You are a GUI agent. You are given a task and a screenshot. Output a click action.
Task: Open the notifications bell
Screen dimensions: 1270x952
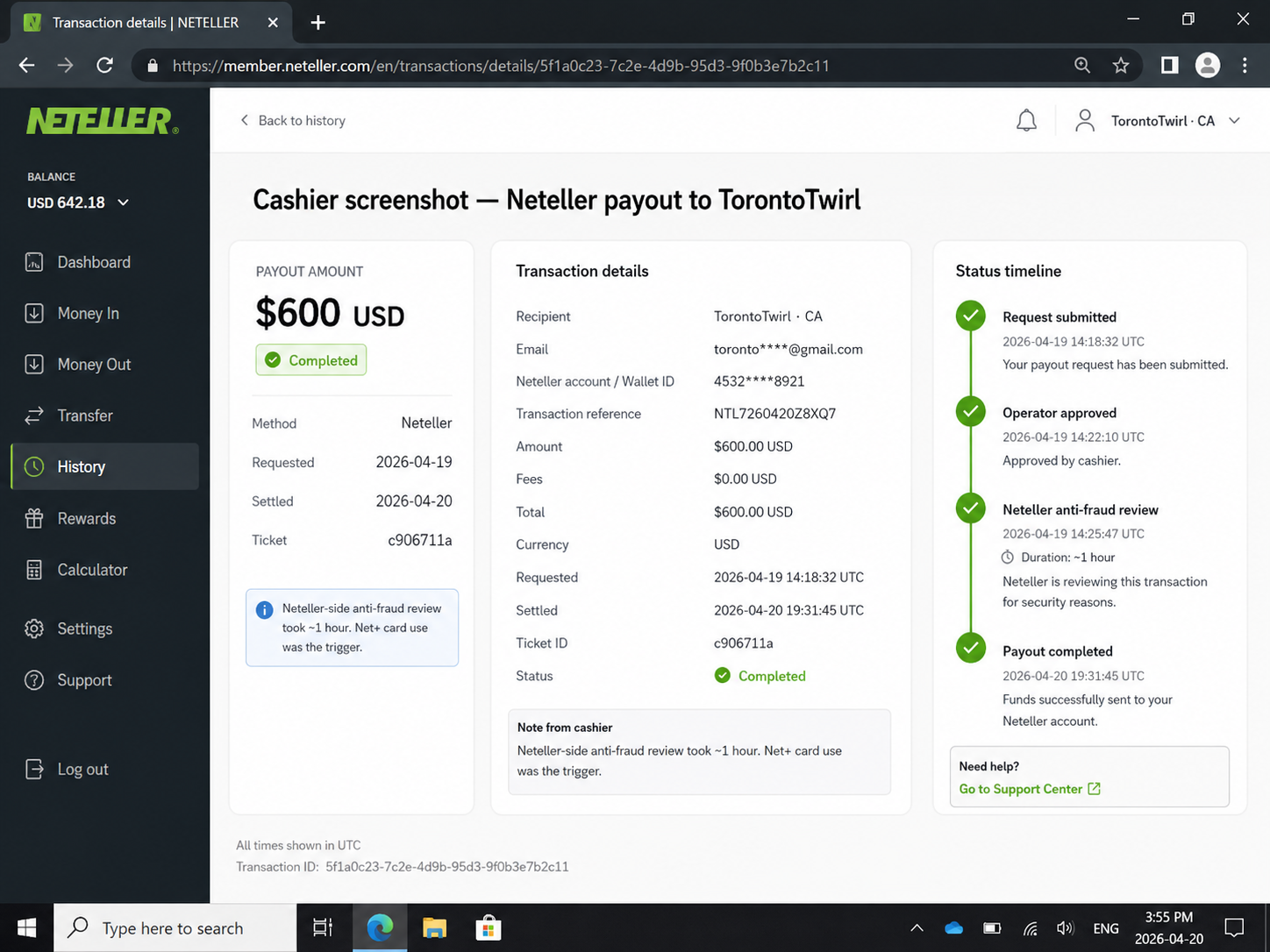click(1026, 121)
